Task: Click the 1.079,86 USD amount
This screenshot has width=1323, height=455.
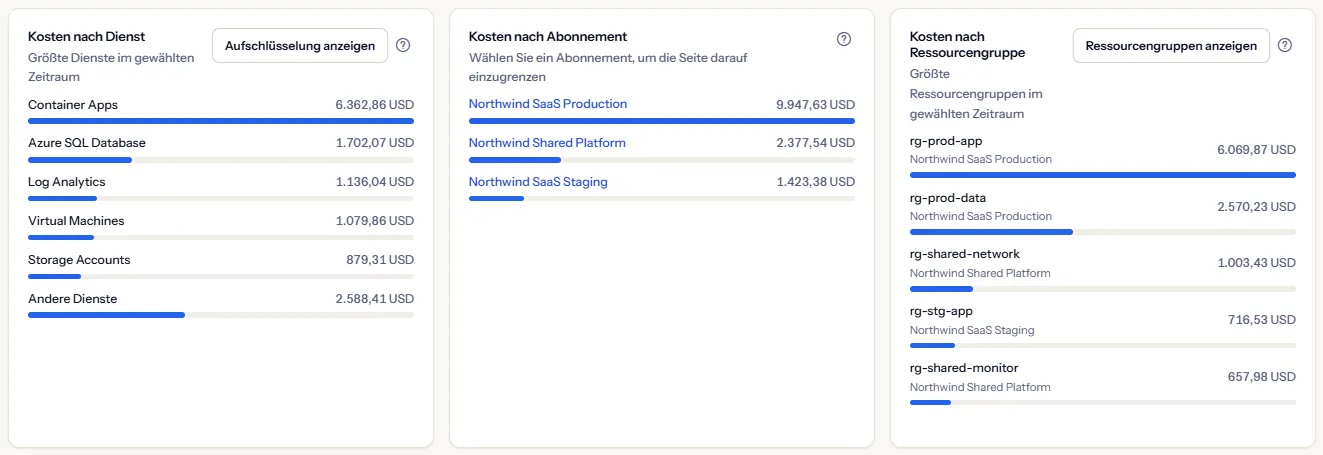Action: [x=375, y=221]
